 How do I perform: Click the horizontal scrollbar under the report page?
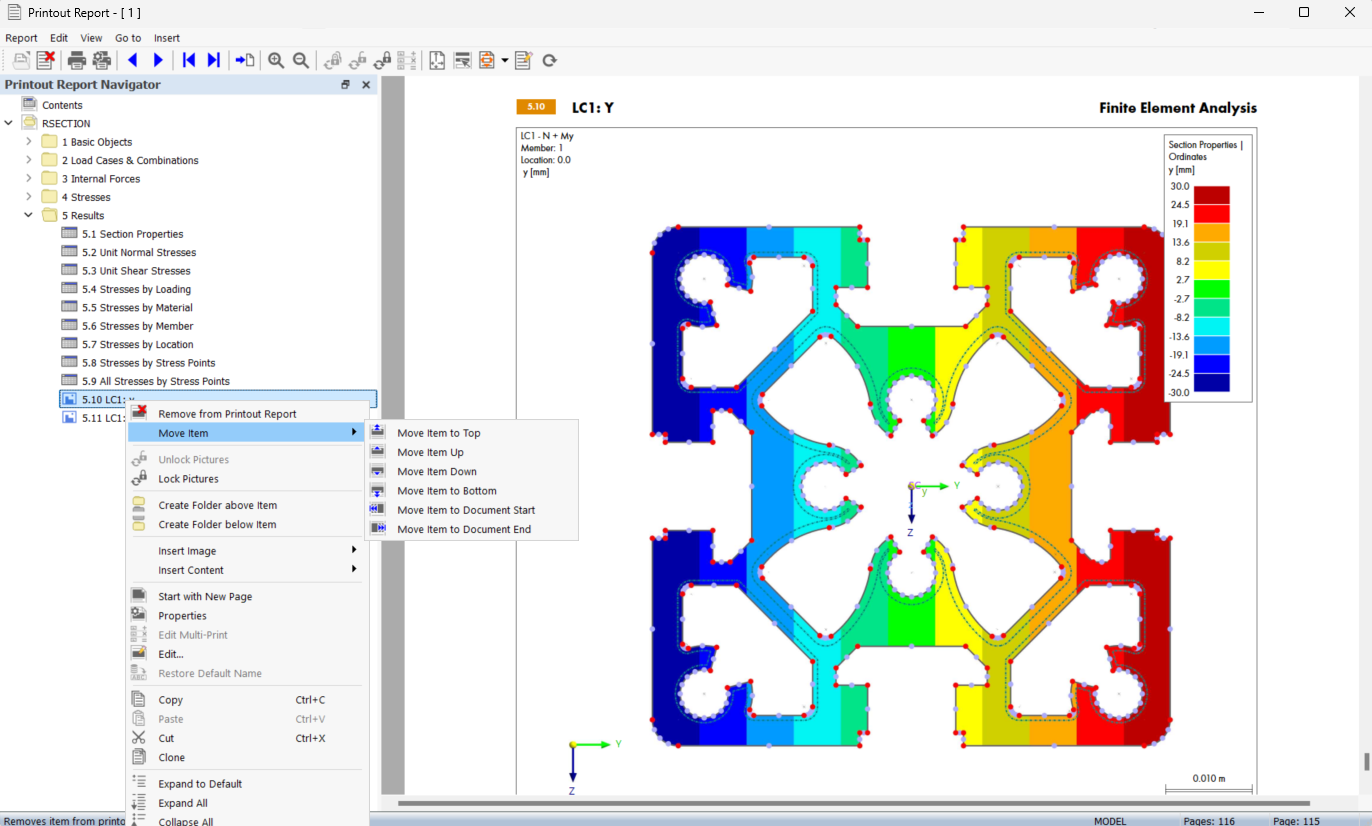(853, 803)
